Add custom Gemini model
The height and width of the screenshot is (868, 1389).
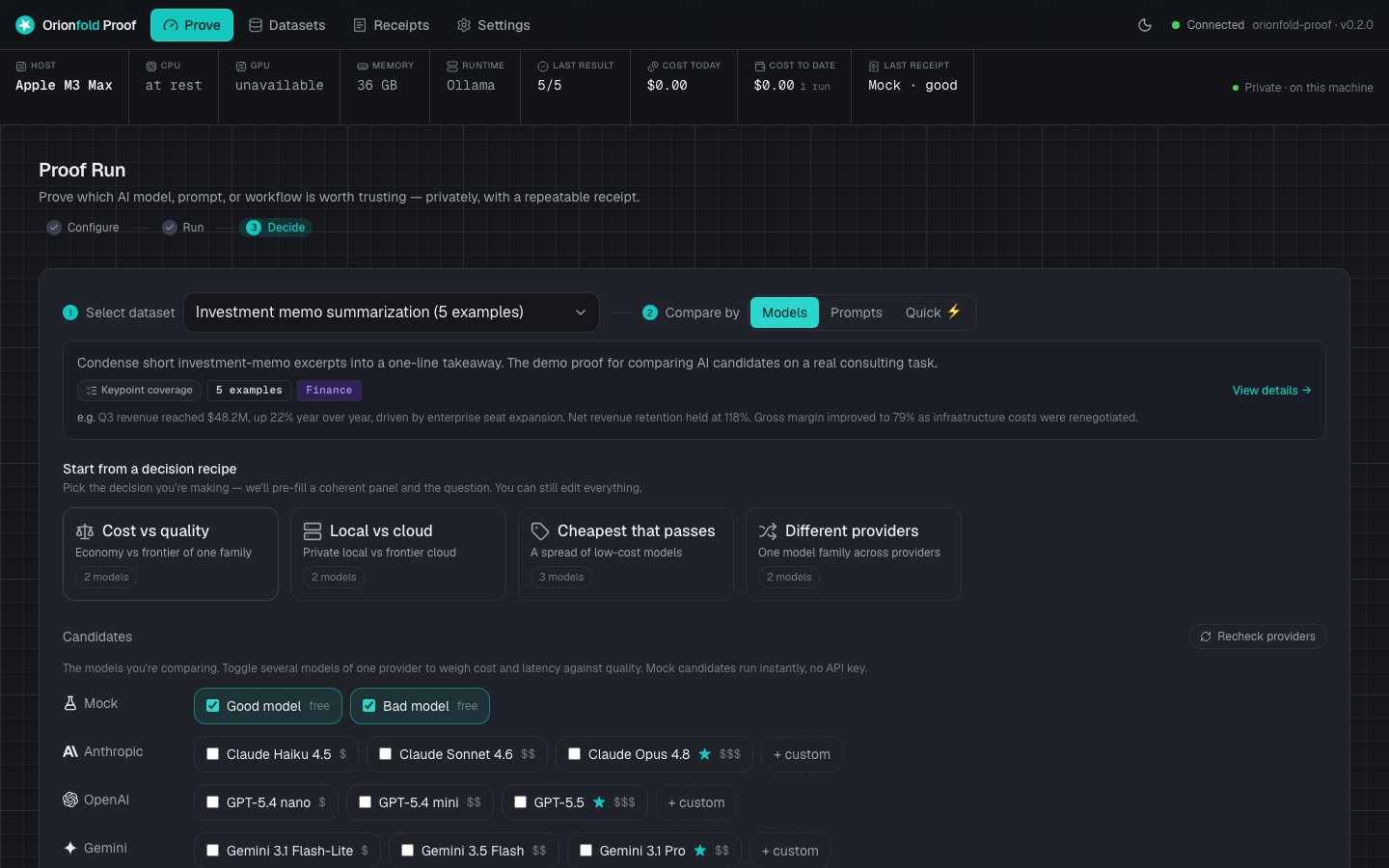coord(790,851)
